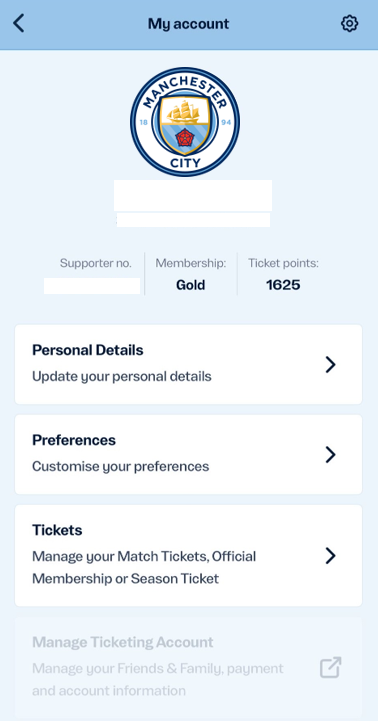Tap 'Manage your Match Tickets' description text
Viewport: 378px width, 721px height.
144,567
